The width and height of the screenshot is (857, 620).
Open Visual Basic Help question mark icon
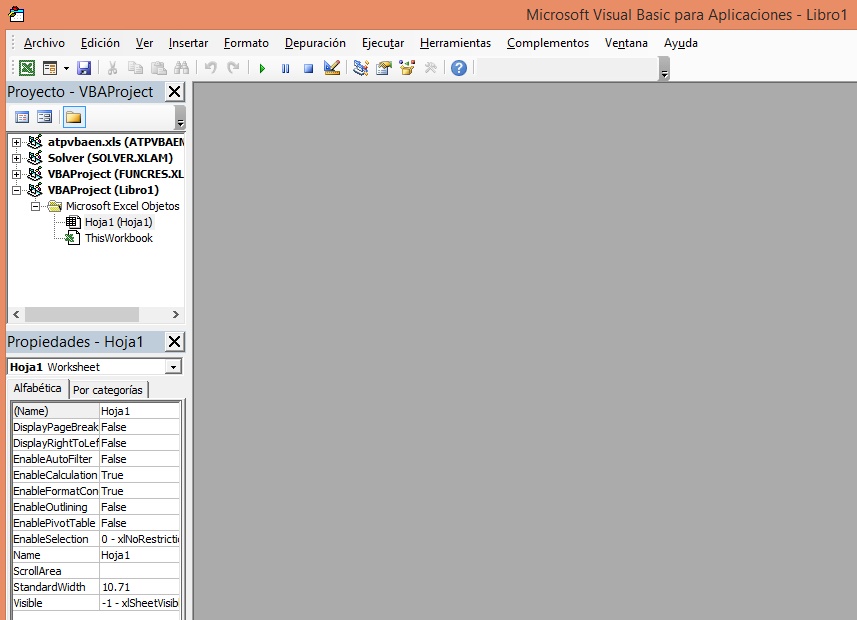pyautogui.click(x=459, y=68)
